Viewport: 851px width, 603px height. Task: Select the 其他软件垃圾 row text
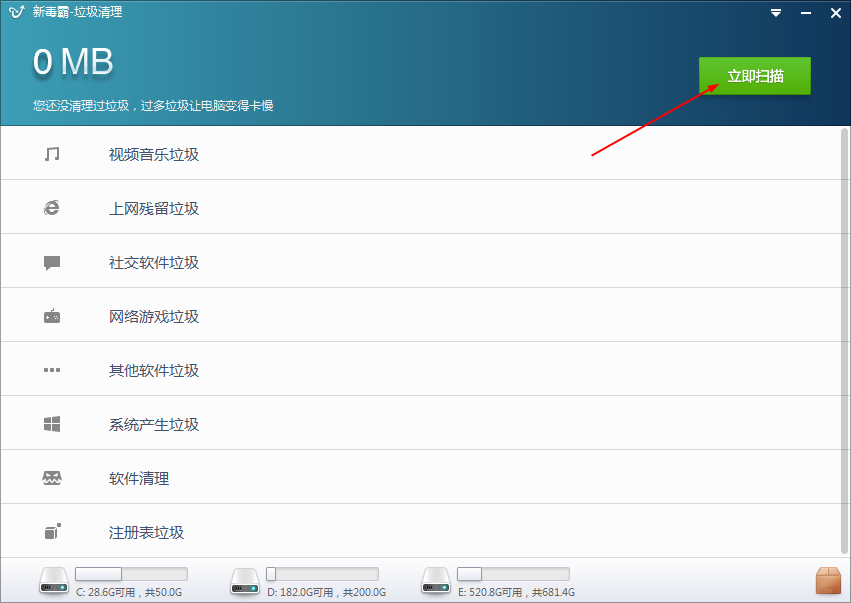(x=154, y=371)
